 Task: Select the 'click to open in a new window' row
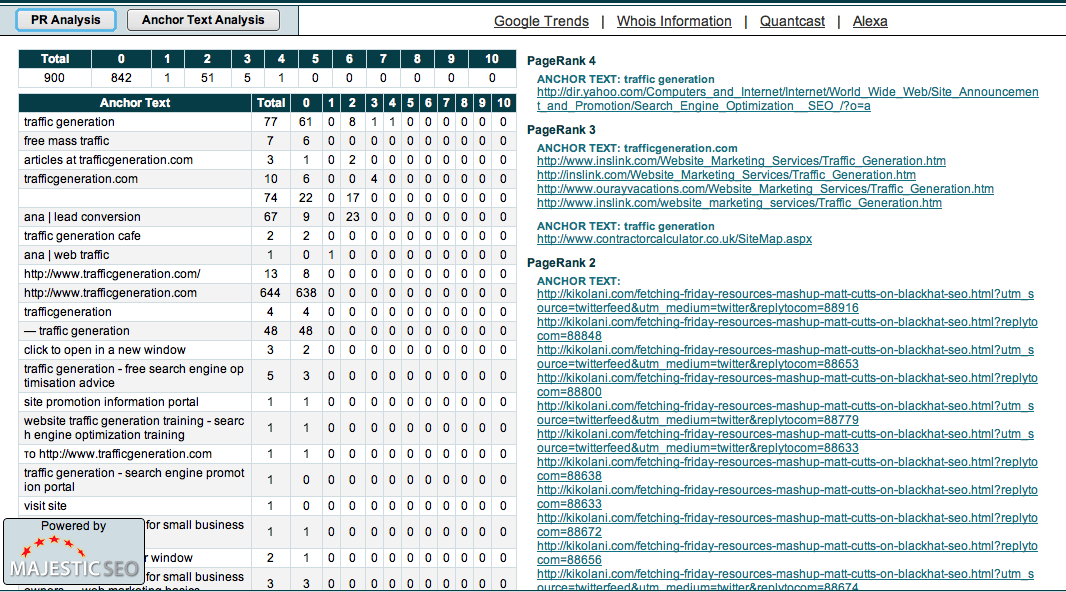click(x=105, y=350)
